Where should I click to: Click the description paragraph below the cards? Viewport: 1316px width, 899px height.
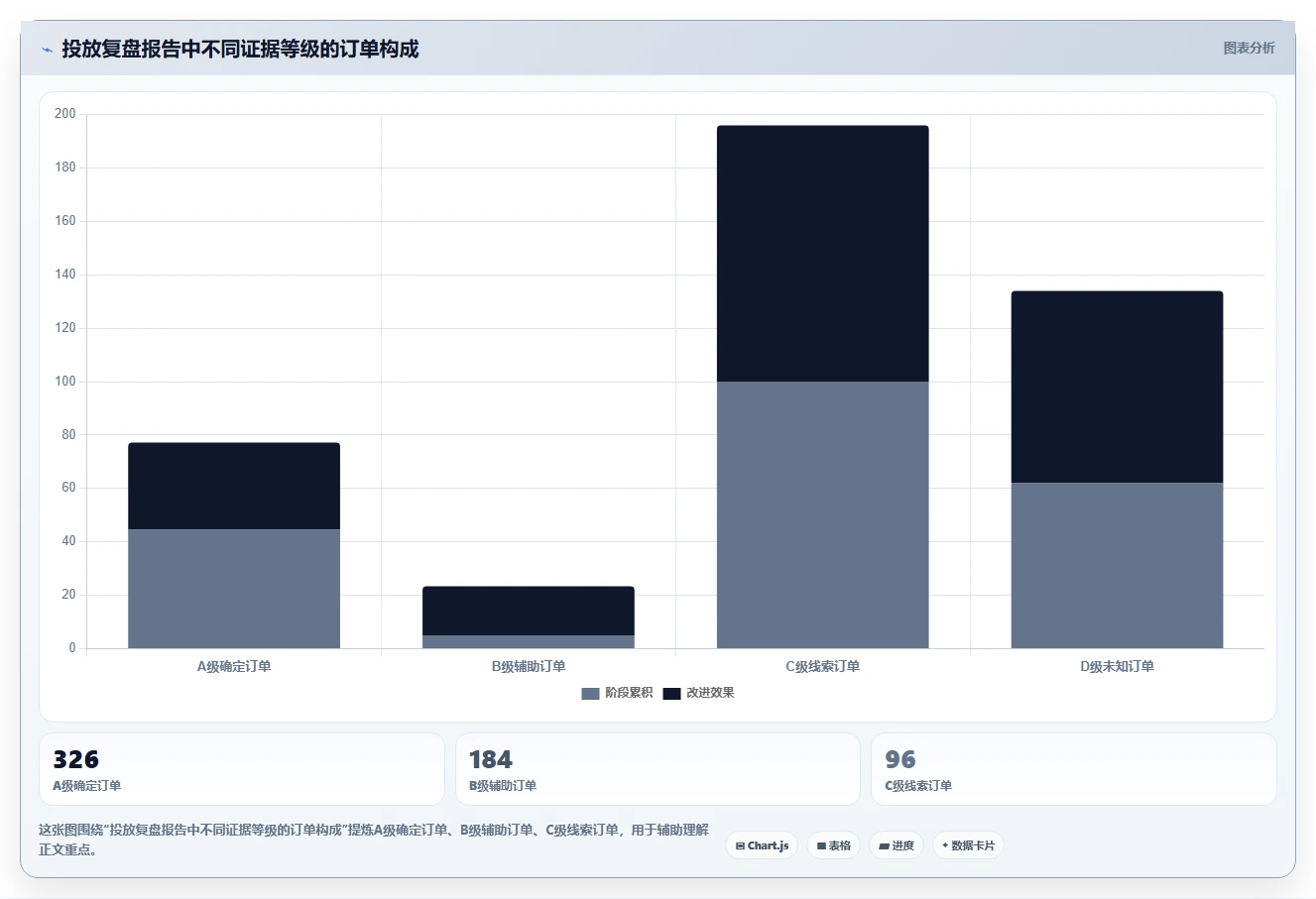(374, 840)
